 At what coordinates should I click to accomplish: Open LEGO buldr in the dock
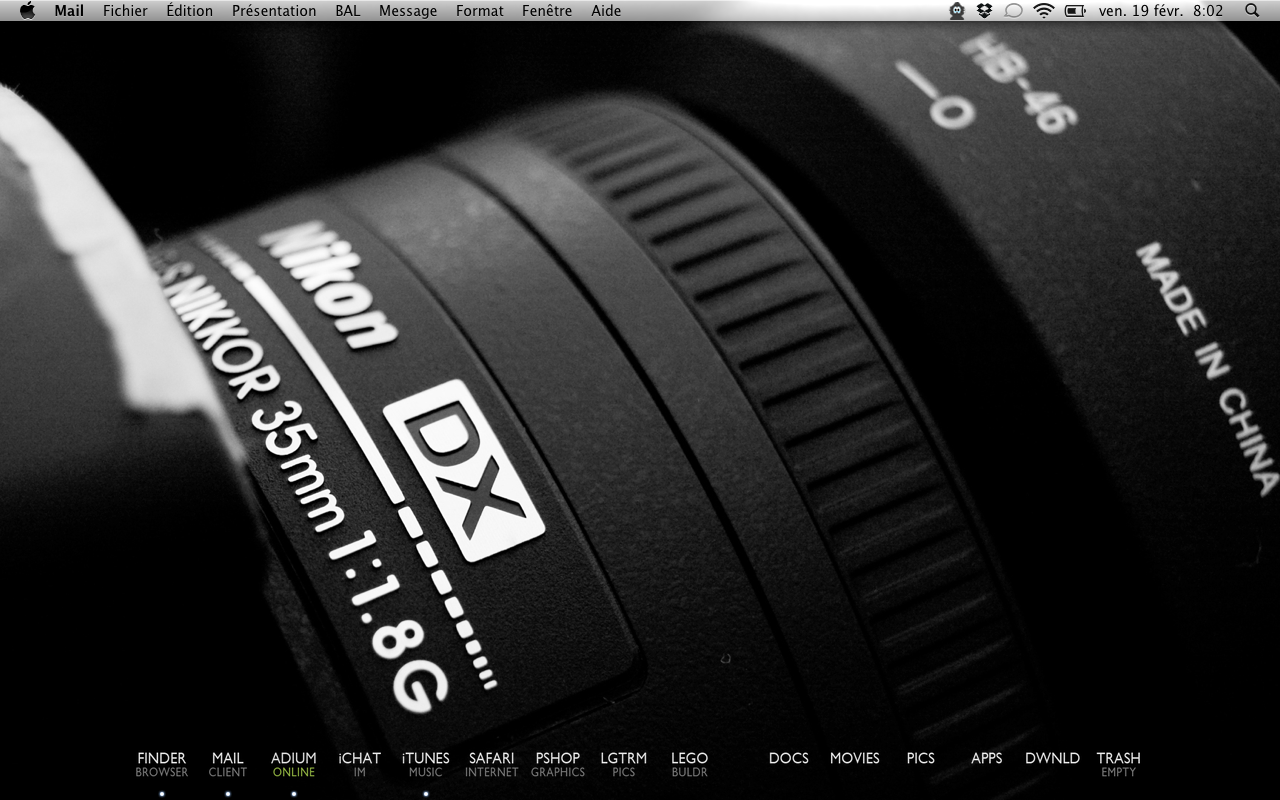(x=690, y=765)
